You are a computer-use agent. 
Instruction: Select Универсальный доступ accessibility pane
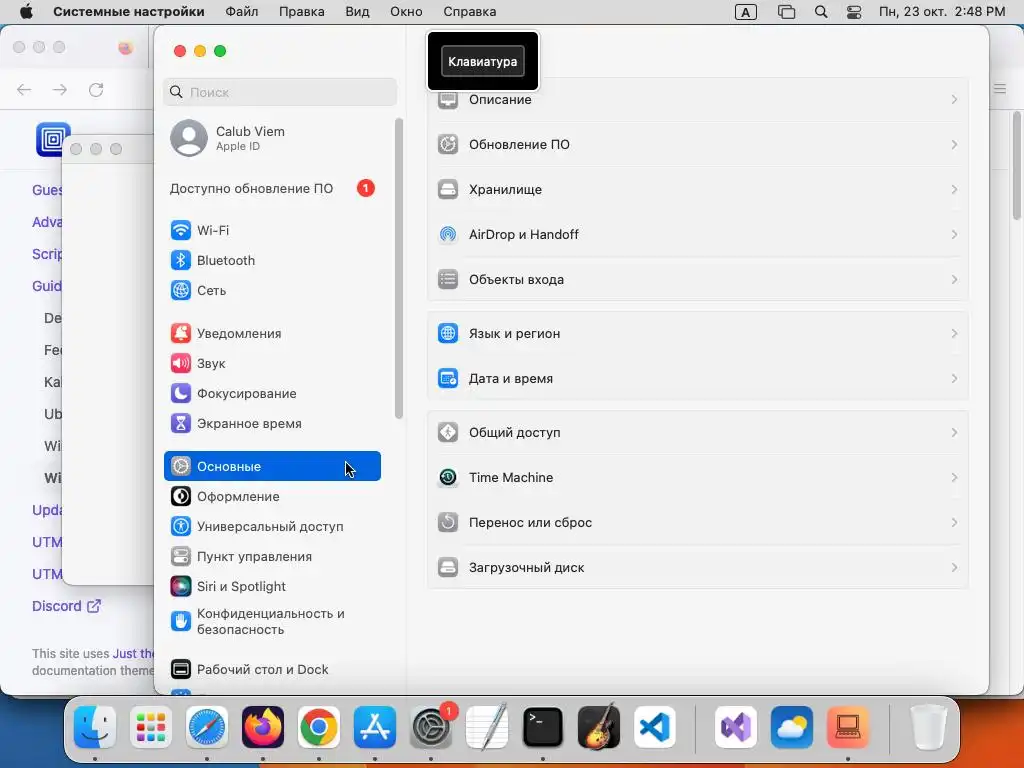point(272,527)
